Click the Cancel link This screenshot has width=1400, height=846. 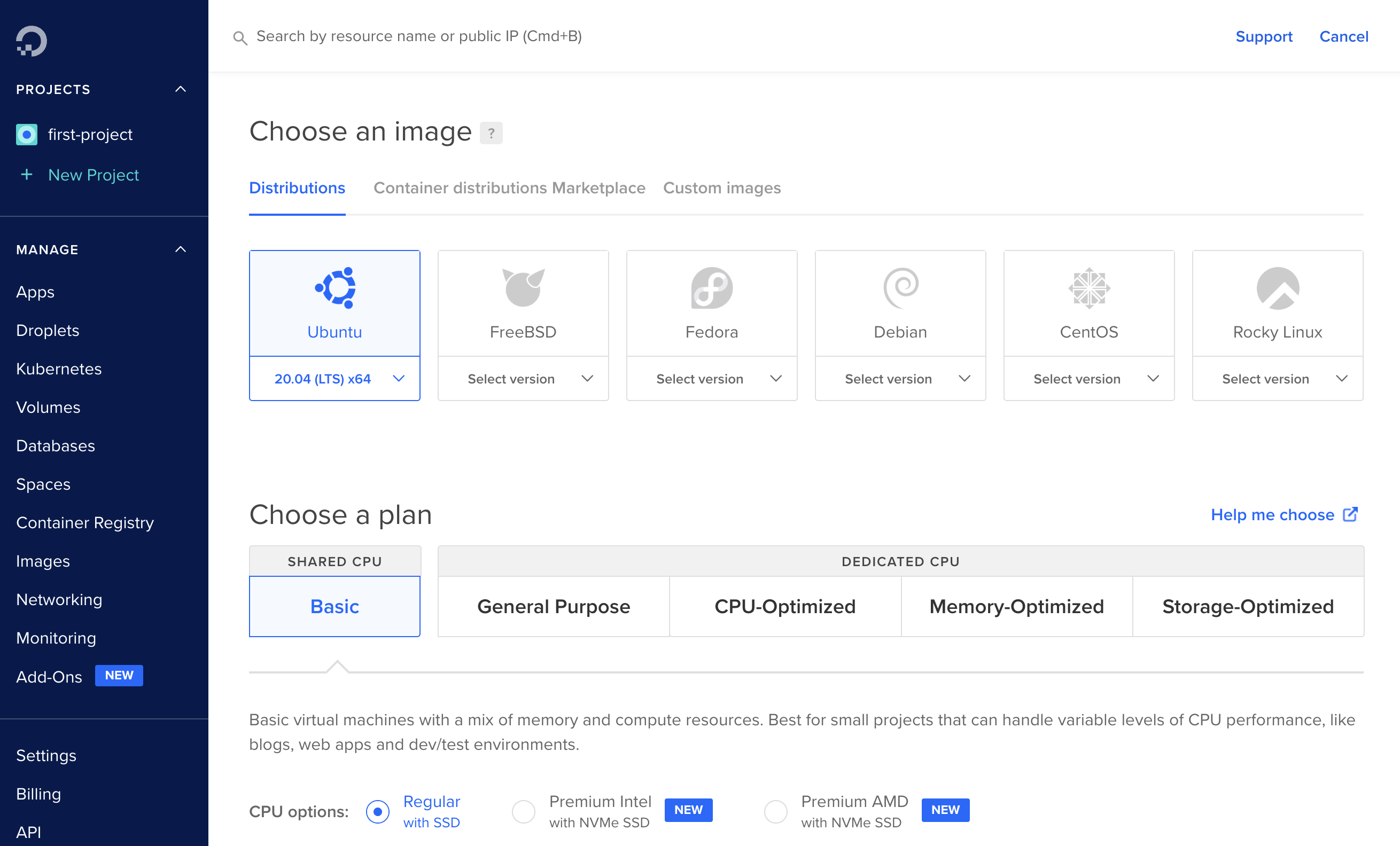click(1344, 37)
